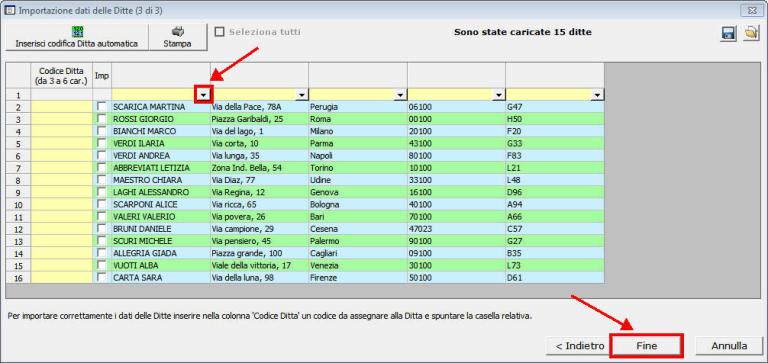Image resolution: width=768 pixels, height=363 pixels.
Task: Open the dropdown above the names column
Action: coord(204,95)
